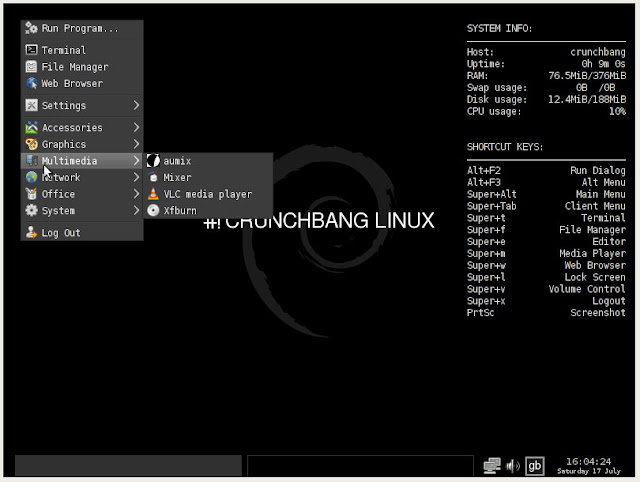
Task: Open File Manager menu entry
Action: coord(82,67)
